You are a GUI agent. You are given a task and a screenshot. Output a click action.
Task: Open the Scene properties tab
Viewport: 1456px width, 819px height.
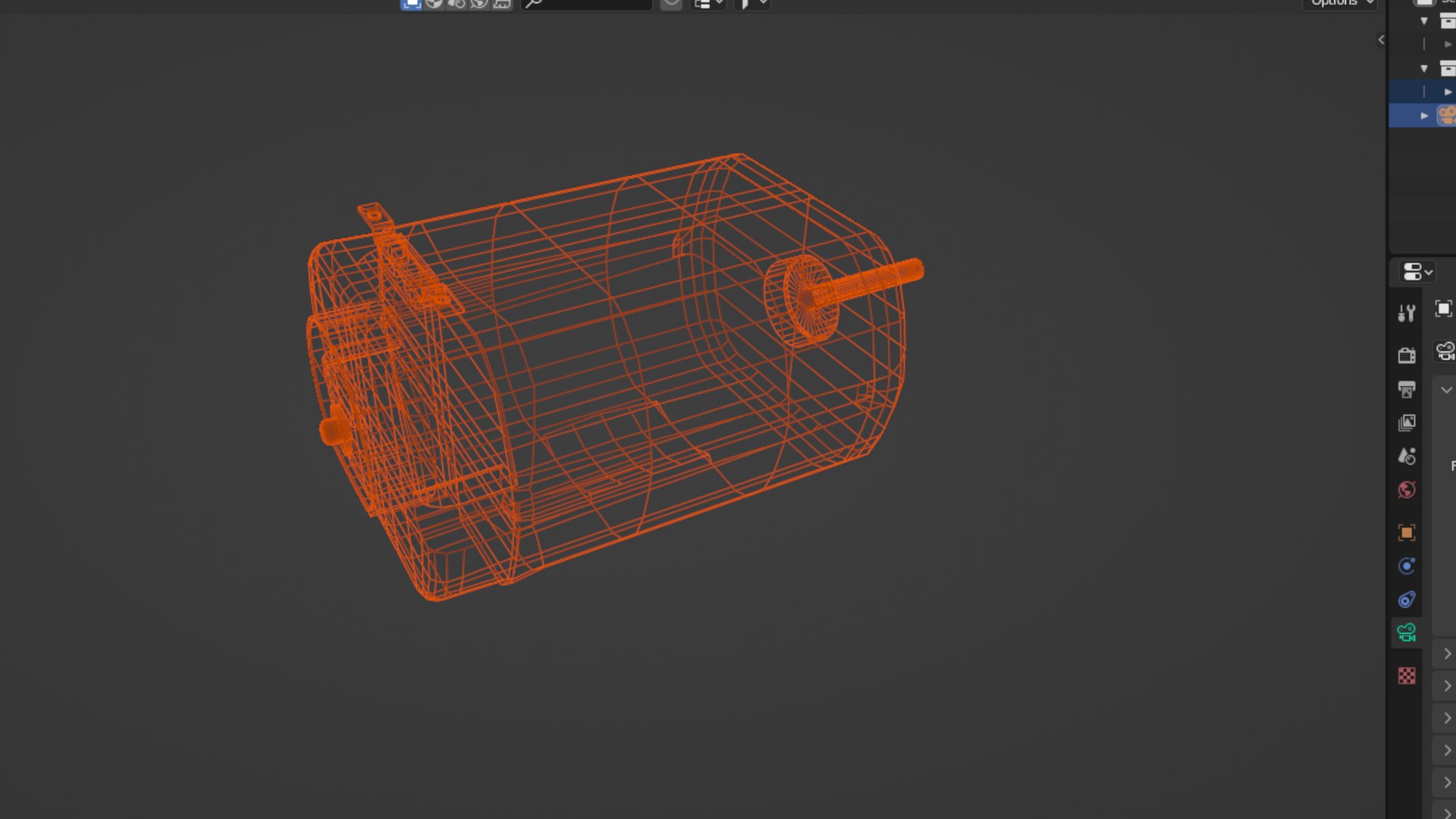tap(1407, 456)
